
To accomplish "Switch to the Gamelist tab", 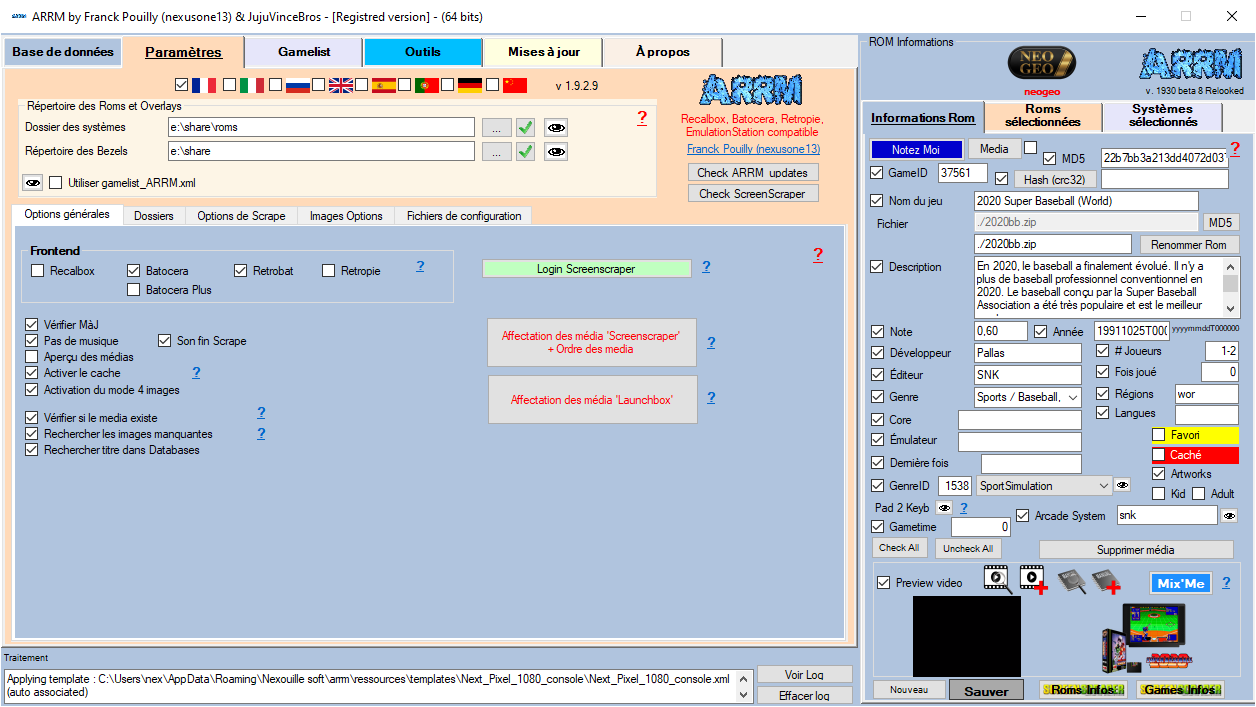I will (304, 52).
